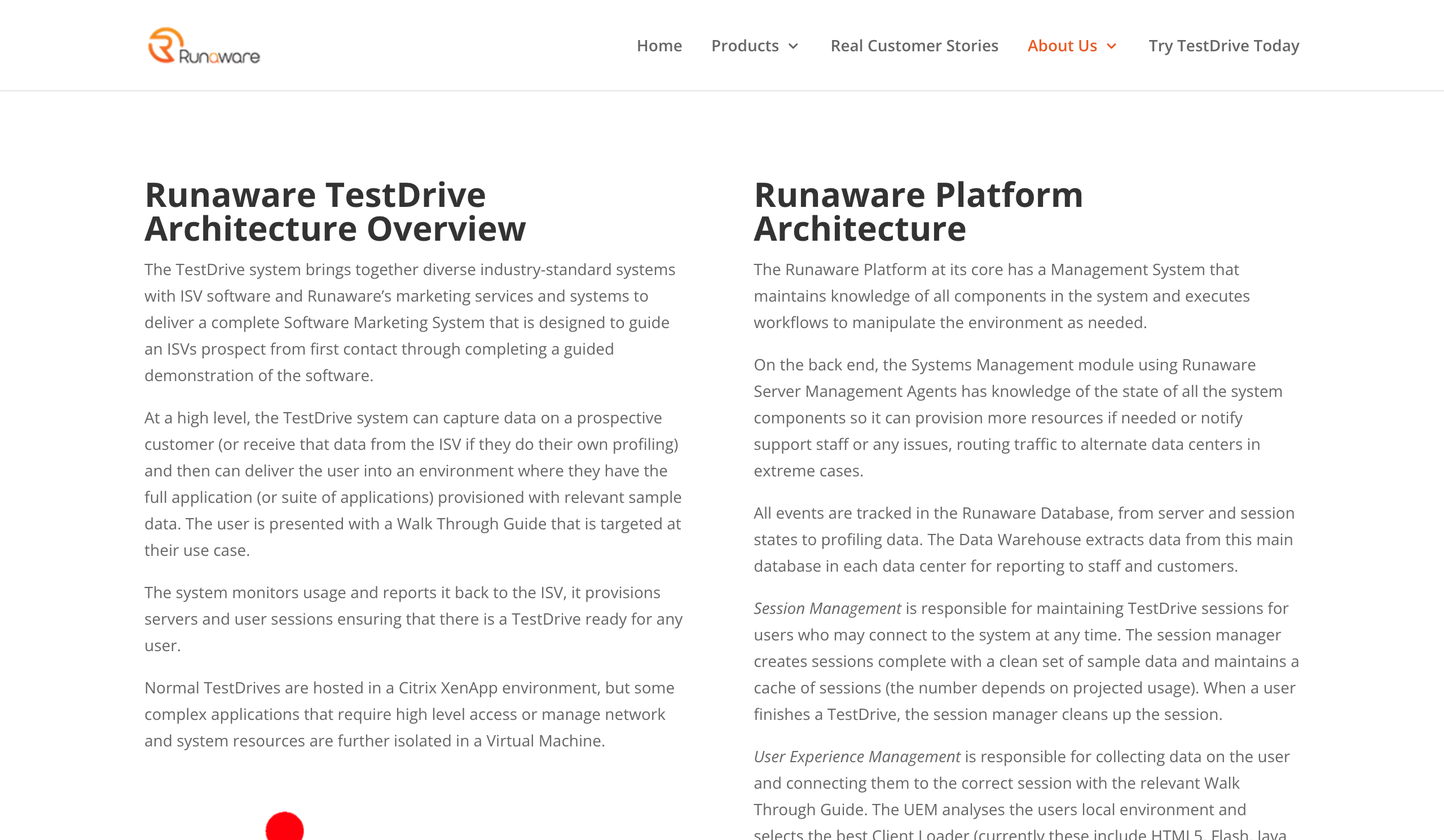1444x840 pixels.
Task: Click the red circle diagram image
Action: click(284, 826)
